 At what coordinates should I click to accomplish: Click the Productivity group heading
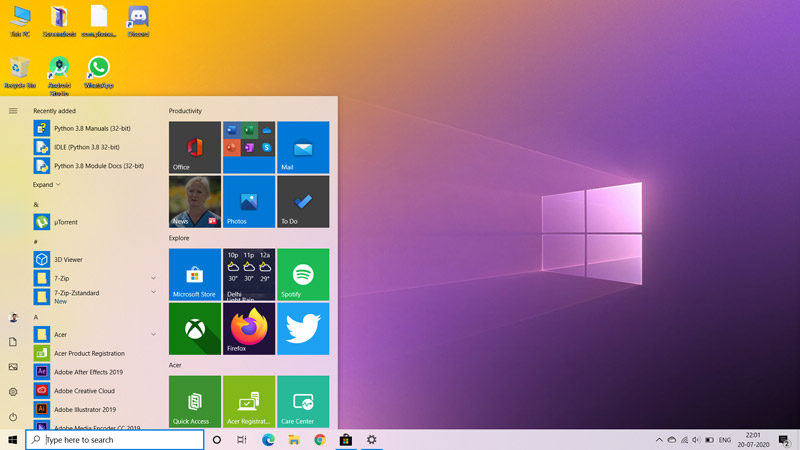[x=185, y=111]
